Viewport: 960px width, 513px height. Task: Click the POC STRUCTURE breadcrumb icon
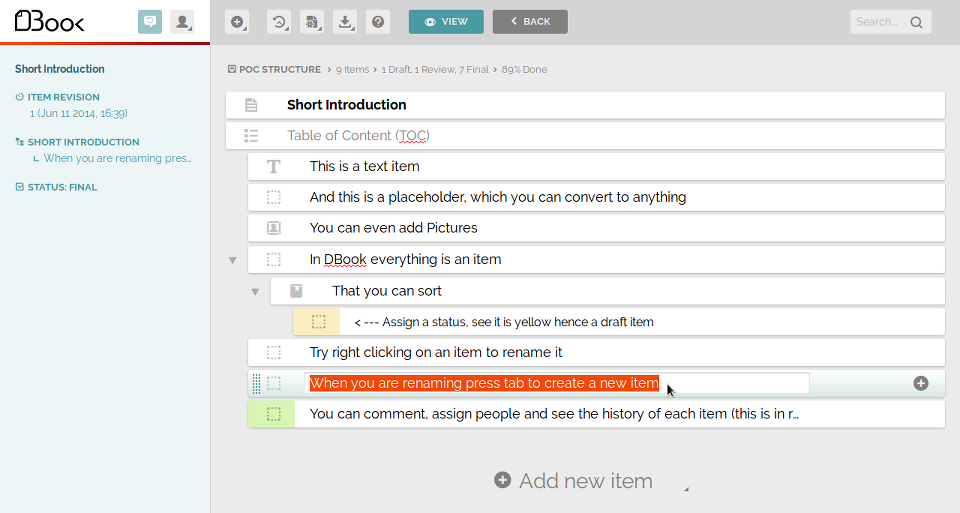231,69
